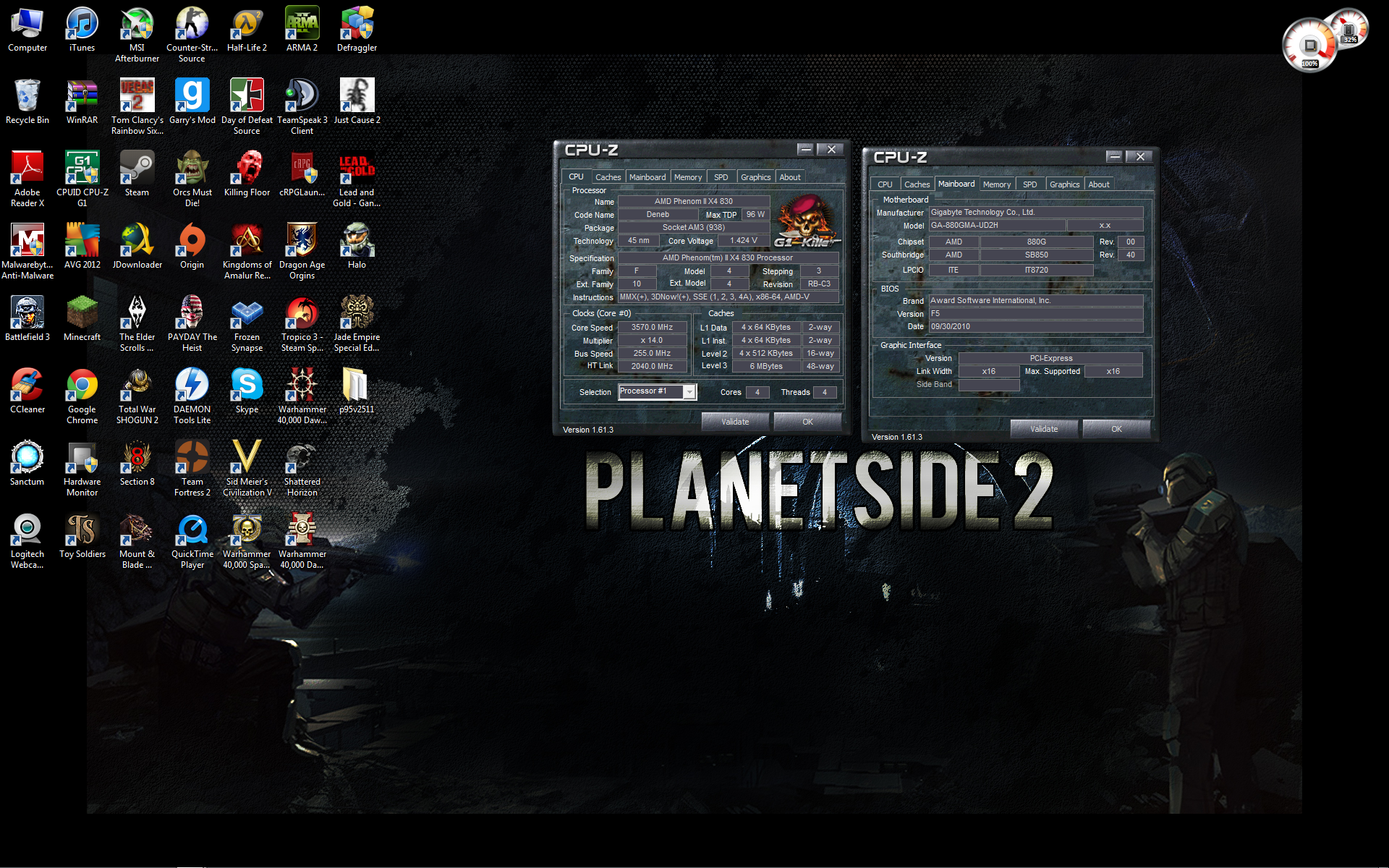The image size is (1389, 868).
Task: Select the Counter-Strike Source icon
Action: [192, 35]
